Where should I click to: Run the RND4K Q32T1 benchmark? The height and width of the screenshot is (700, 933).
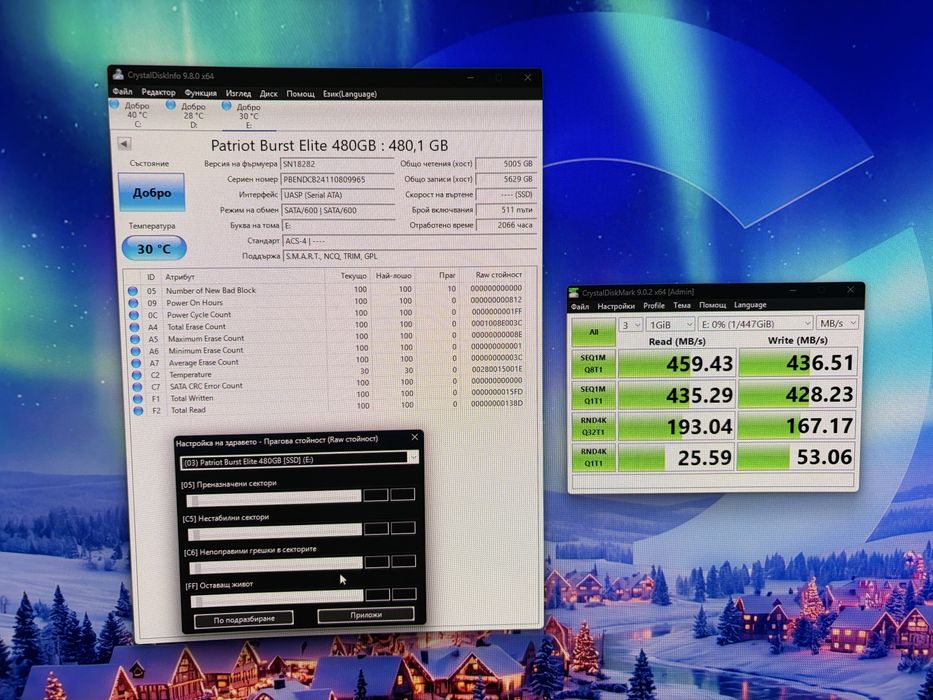(x=593, y=426)
